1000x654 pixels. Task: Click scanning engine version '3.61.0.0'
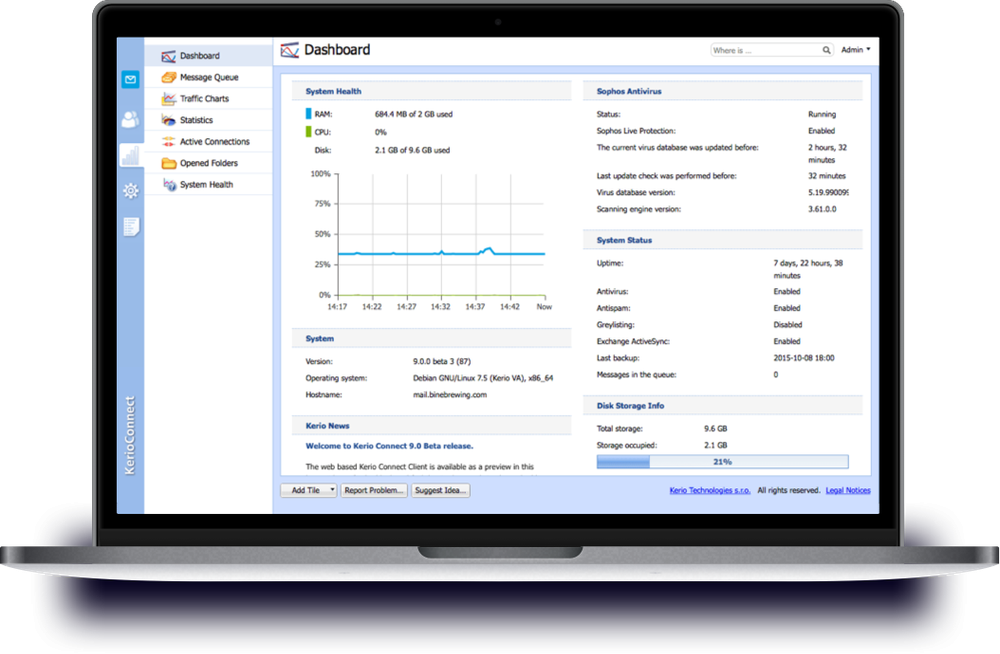(x=822, y=209)
